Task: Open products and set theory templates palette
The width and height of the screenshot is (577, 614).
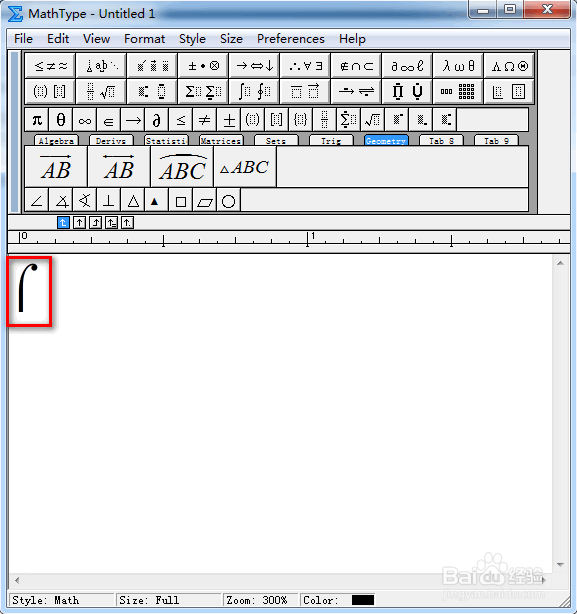Action: (407, 92)
